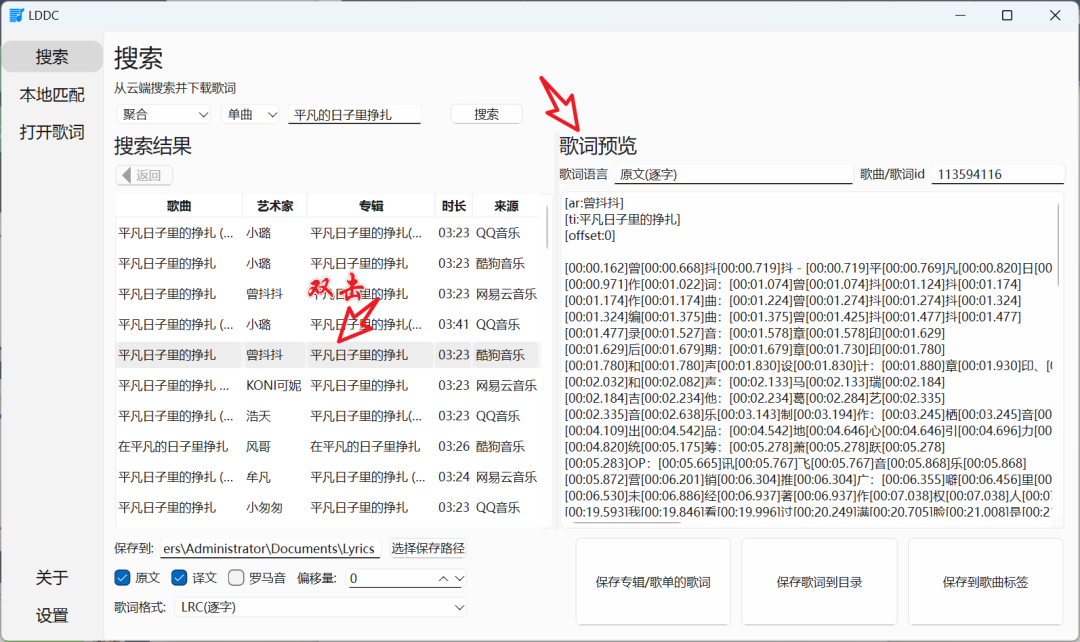Minimize the LDDC window
Screen dimensions: 1080x642
pyautogui.click(x=960, y=15)
